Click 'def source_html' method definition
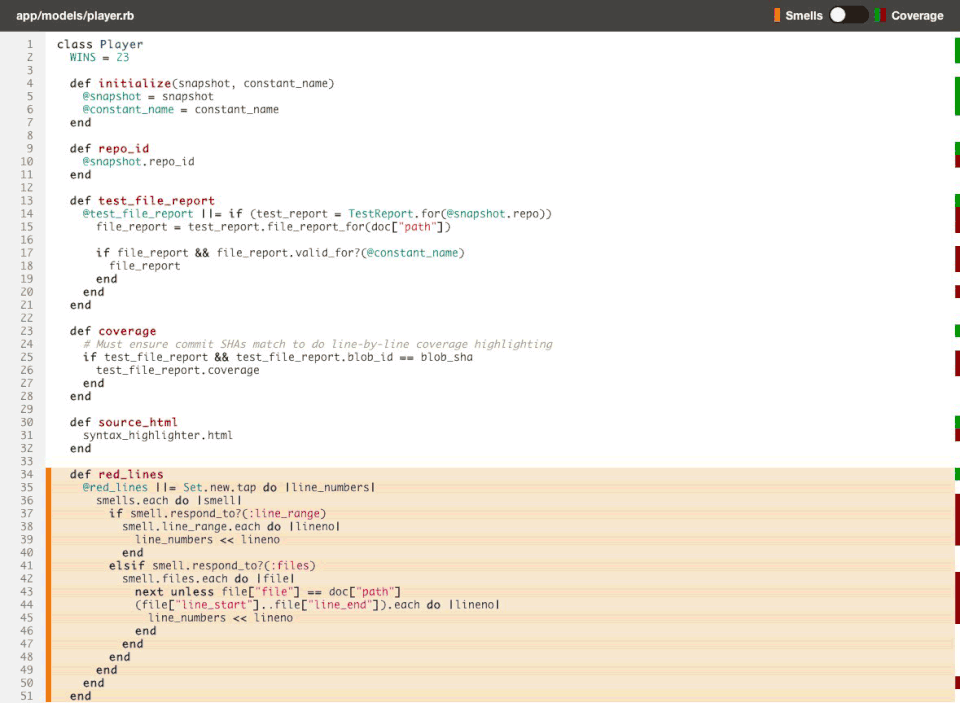This screenshot has height=703, width=960. coord(124,422)
